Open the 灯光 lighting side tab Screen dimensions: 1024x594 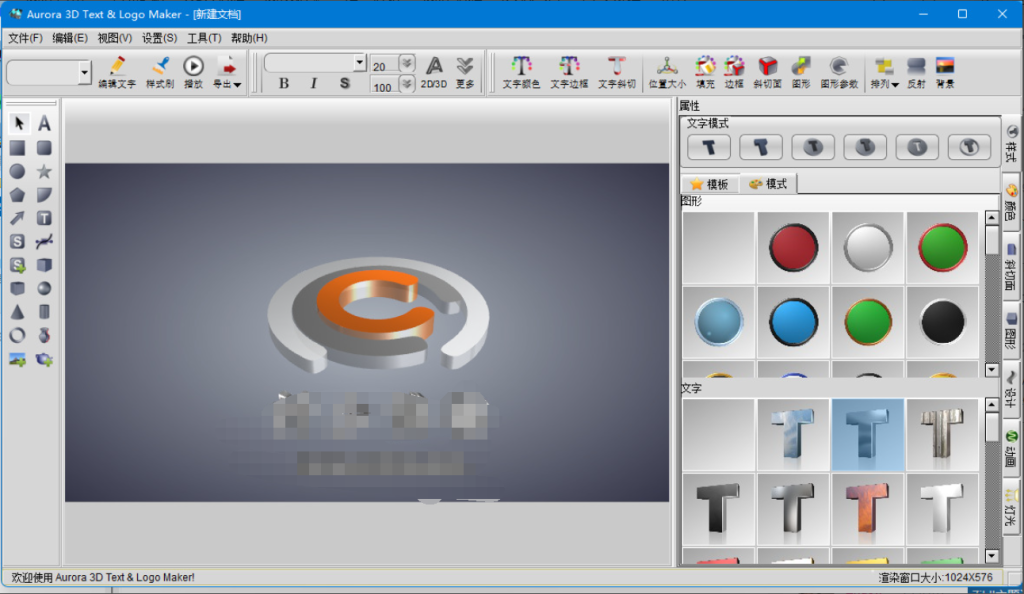1012,508
